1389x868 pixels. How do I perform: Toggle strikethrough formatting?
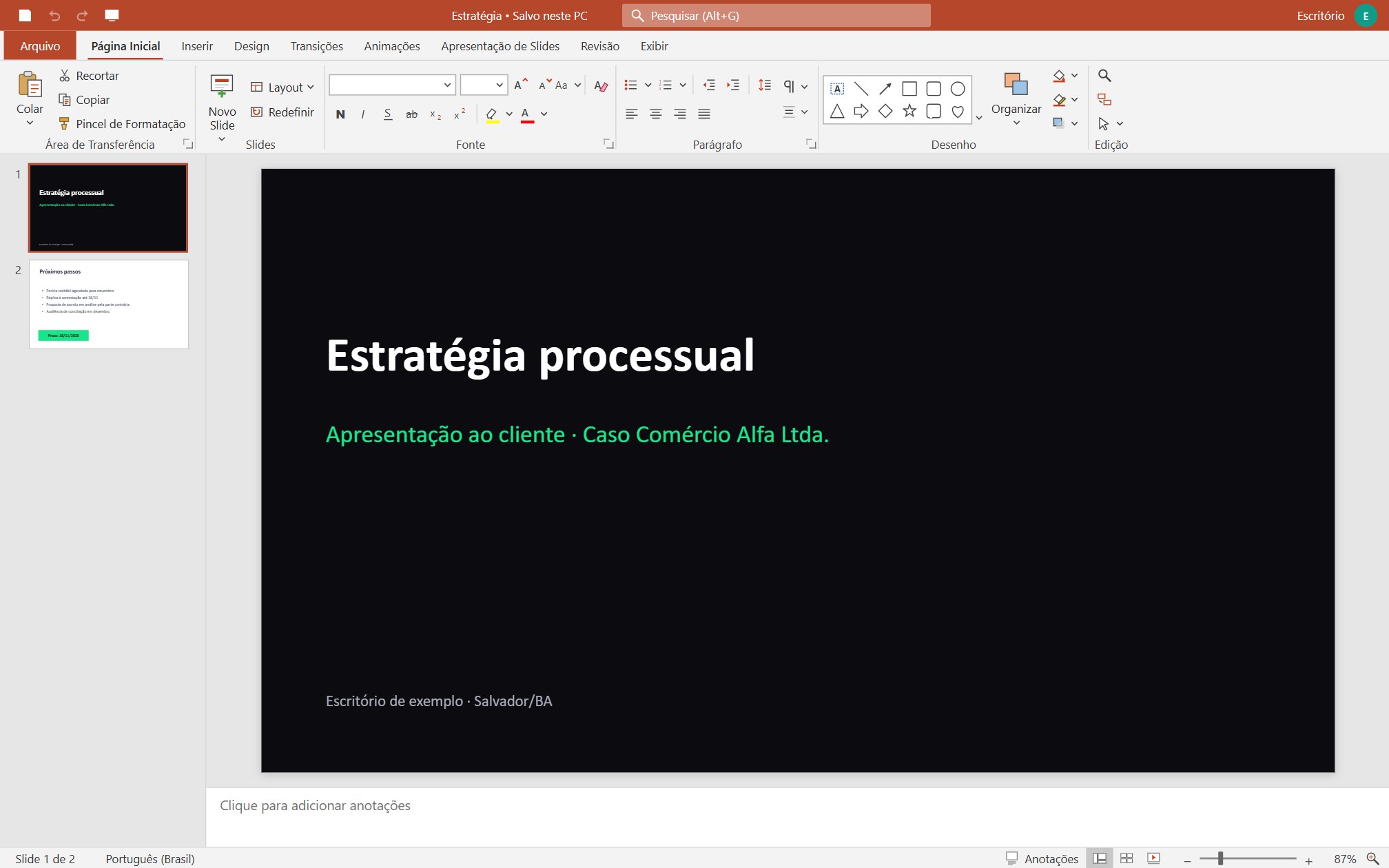pos(411,114)
